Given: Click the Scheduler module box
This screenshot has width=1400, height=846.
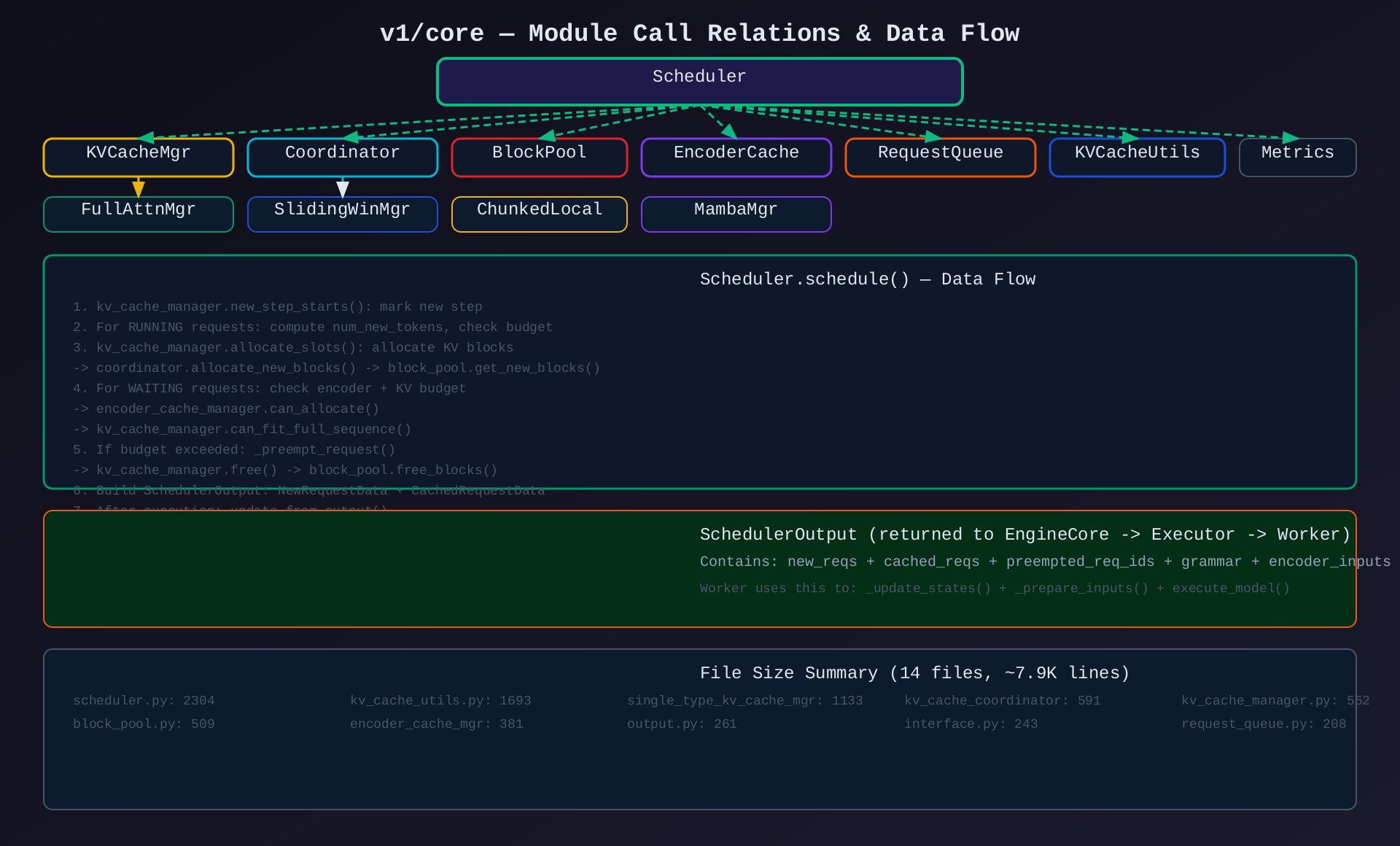Looking at the screenshot, I should 699,82.
